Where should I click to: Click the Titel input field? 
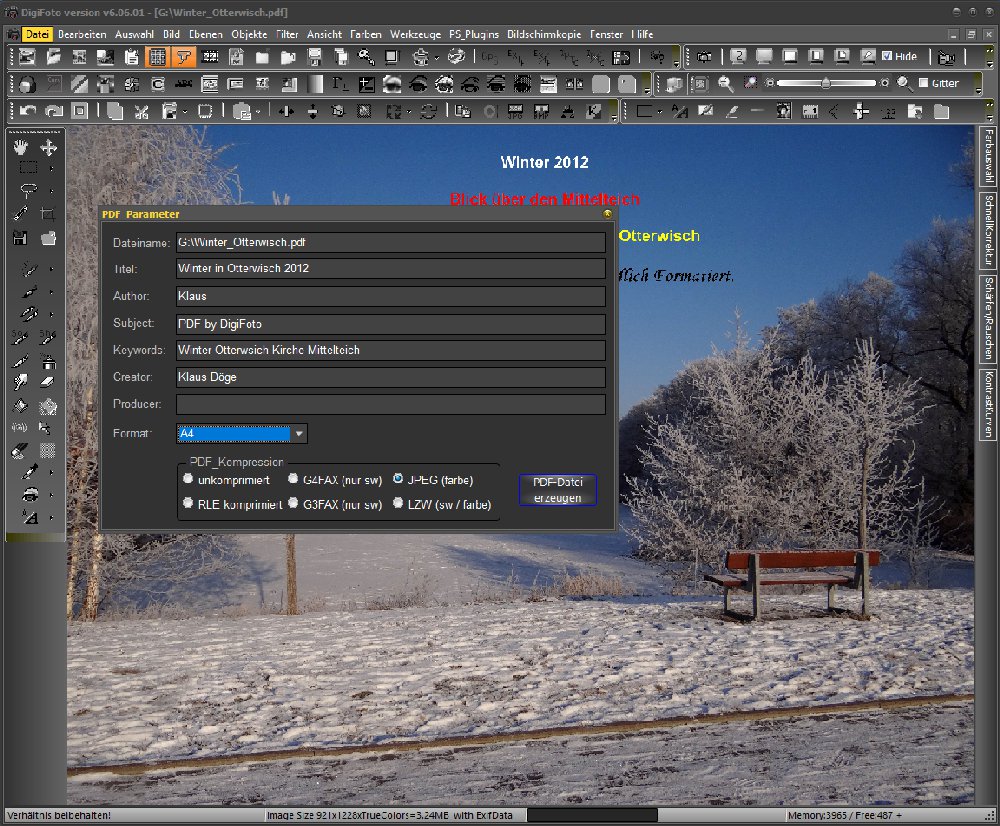(390, 269)
